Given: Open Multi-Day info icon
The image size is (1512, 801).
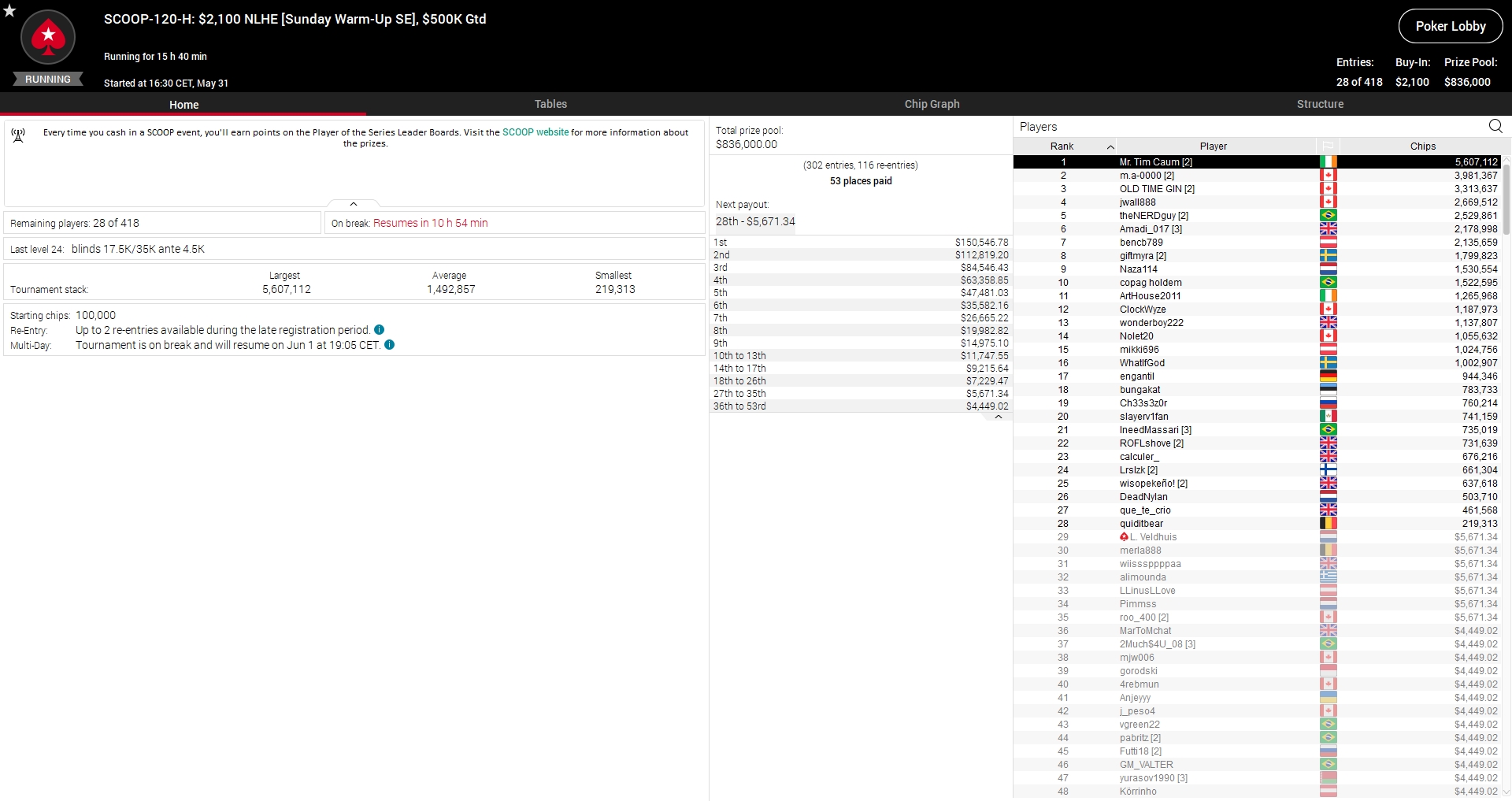Looking at the screenshot, I should 389,345.
